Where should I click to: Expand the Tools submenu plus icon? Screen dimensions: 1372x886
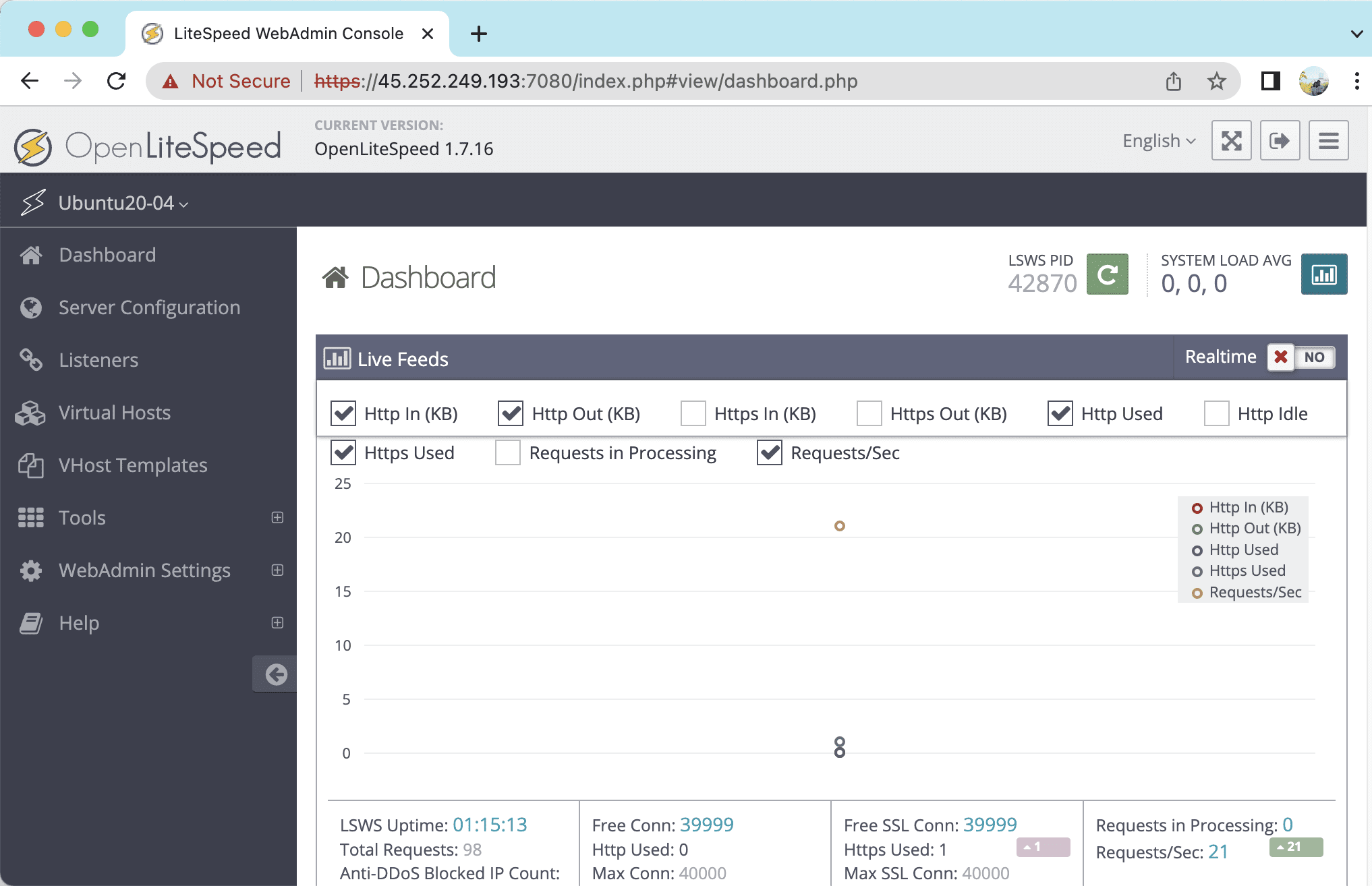coord(277,517)
